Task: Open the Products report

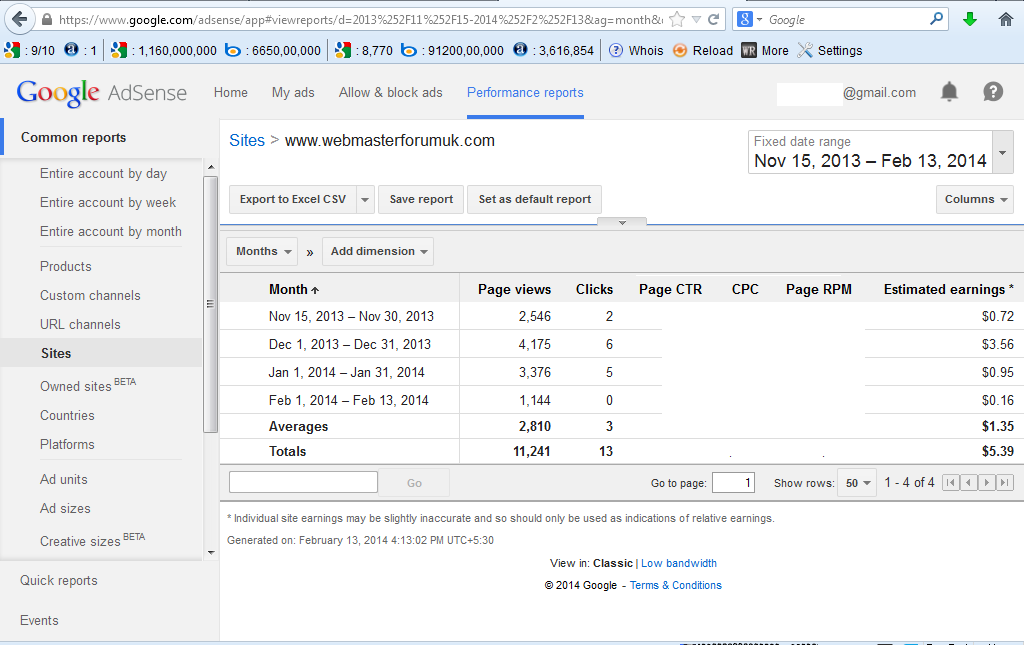Action: point(65,266)
